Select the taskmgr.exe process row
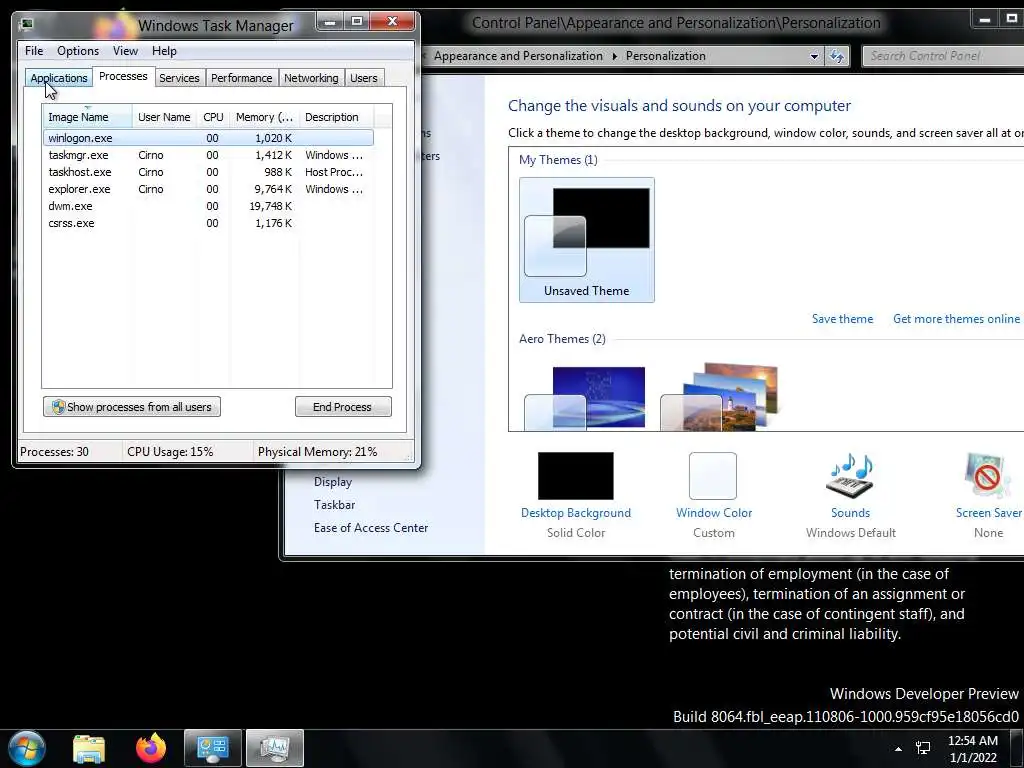This screenshot has width=1024, height=768. [208, 155]
